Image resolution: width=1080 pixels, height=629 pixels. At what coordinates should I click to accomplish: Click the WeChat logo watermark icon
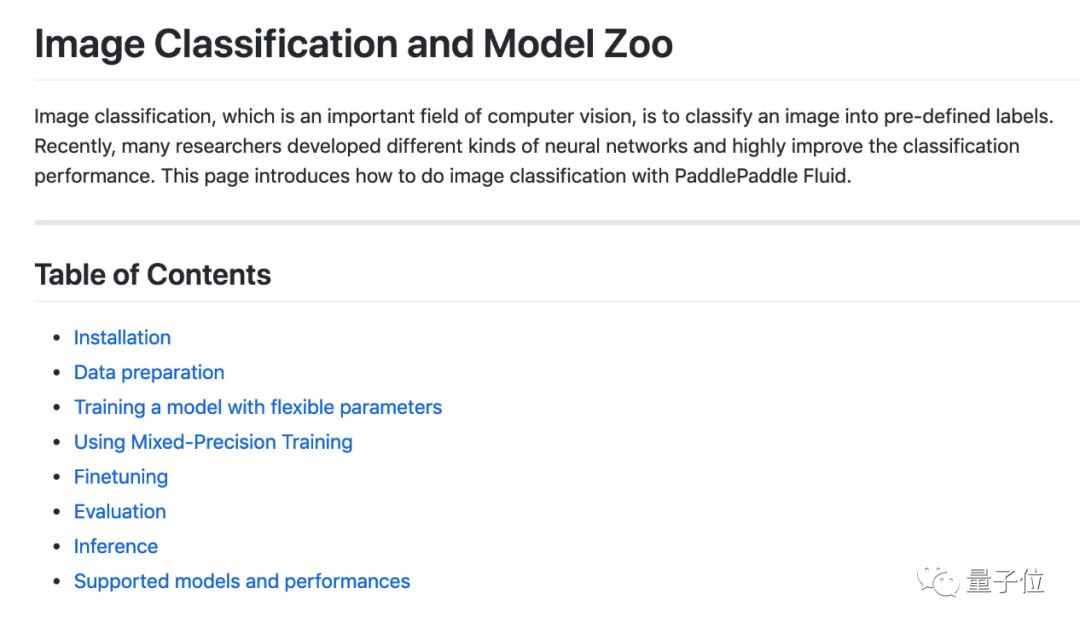tap(940, 581)
